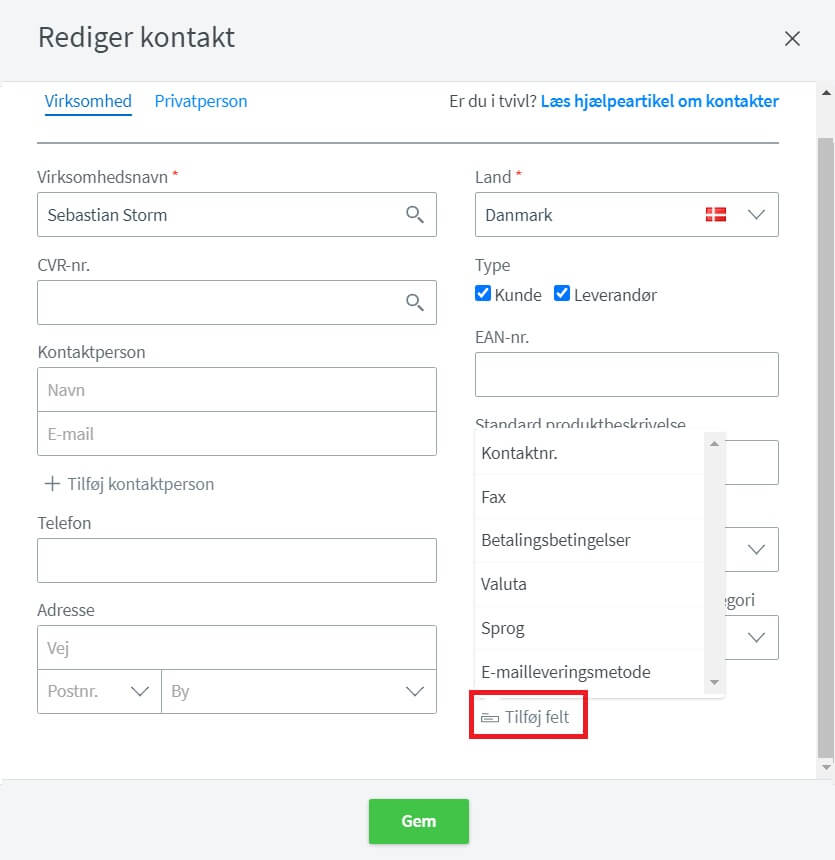The image size is (835, 860).
Task: Close the Rediger kontakt dialog
Action: tap(792, 38)
